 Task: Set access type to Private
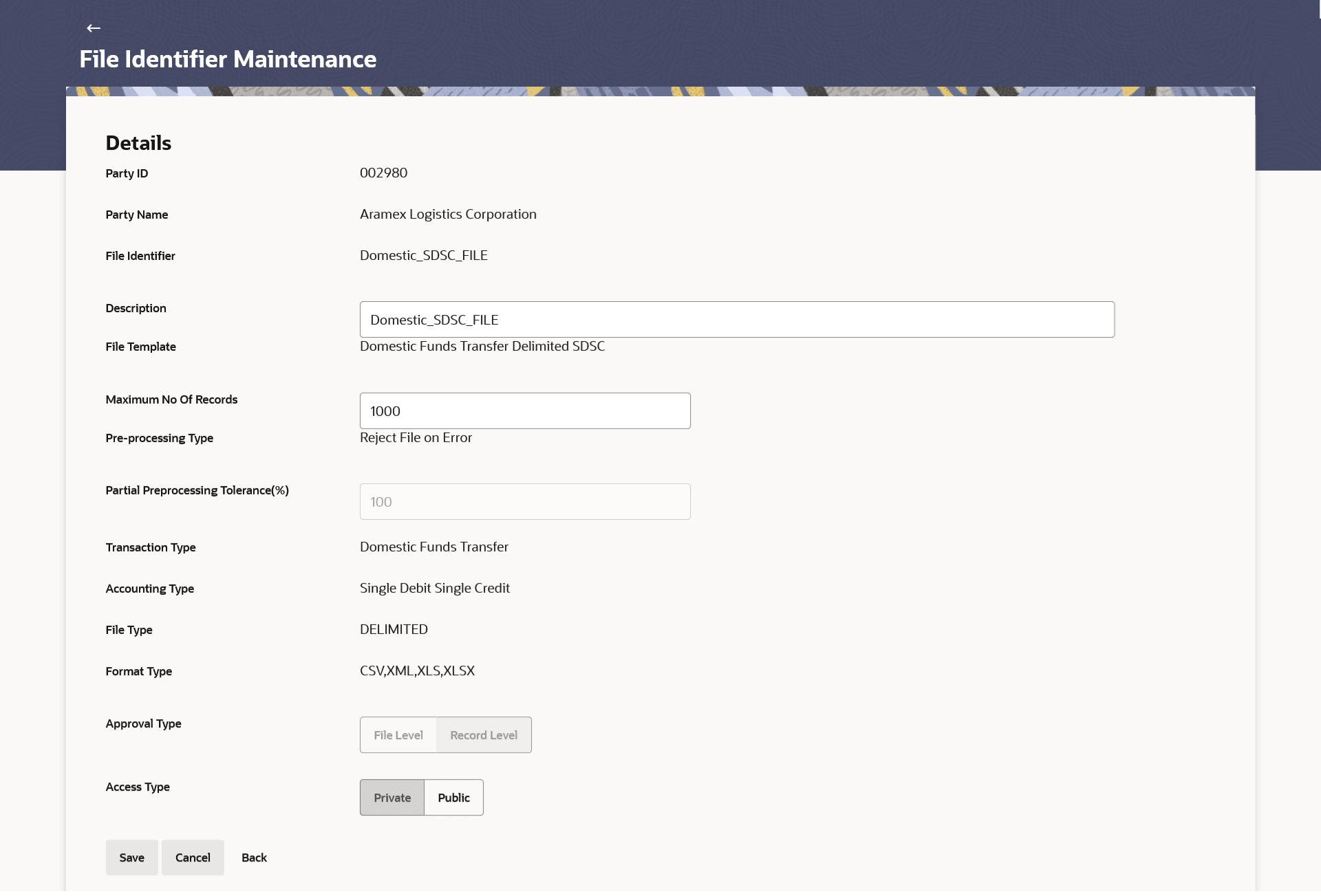click(x=392, y=798)
